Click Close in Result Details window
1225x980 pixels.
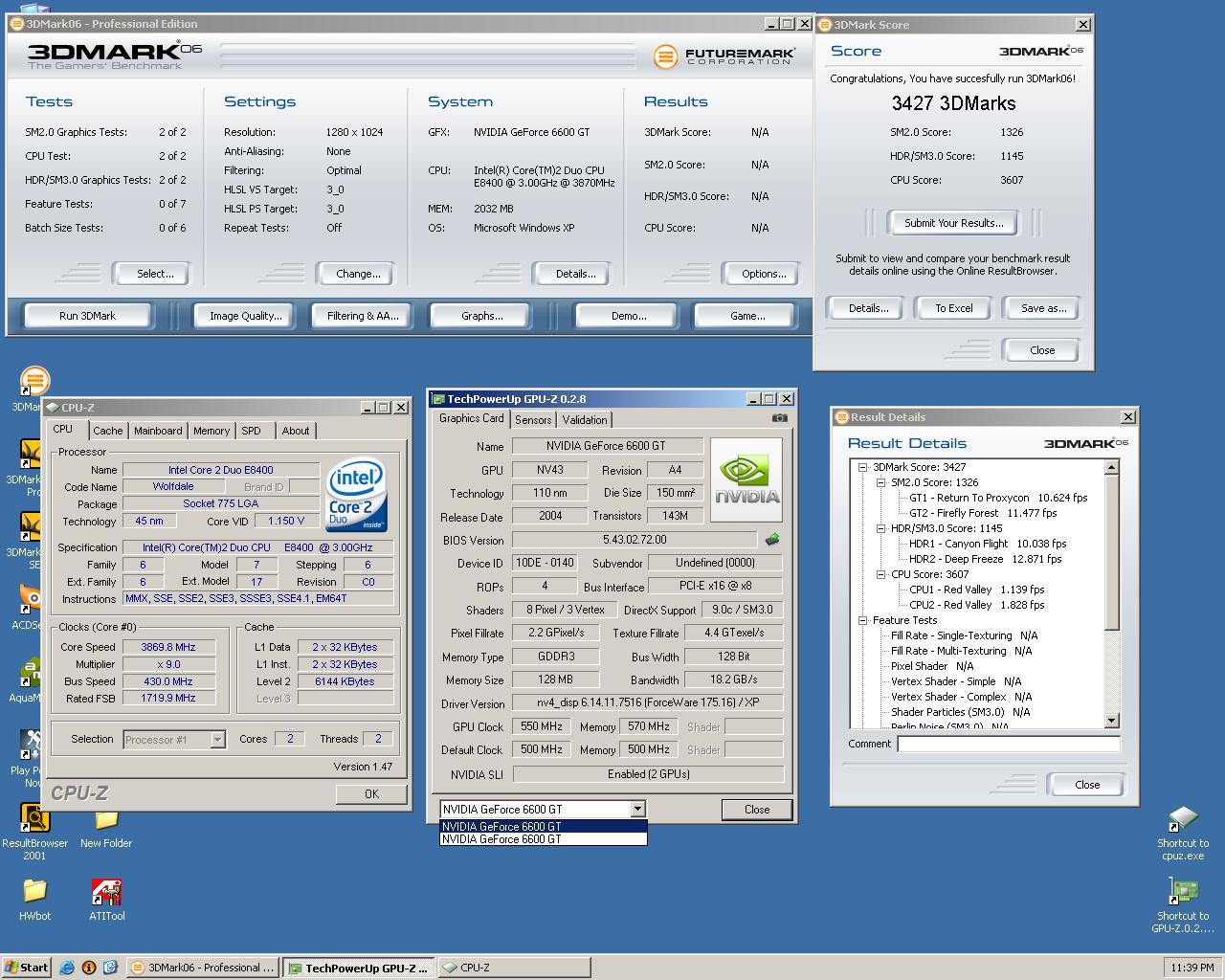[1087, 785]
